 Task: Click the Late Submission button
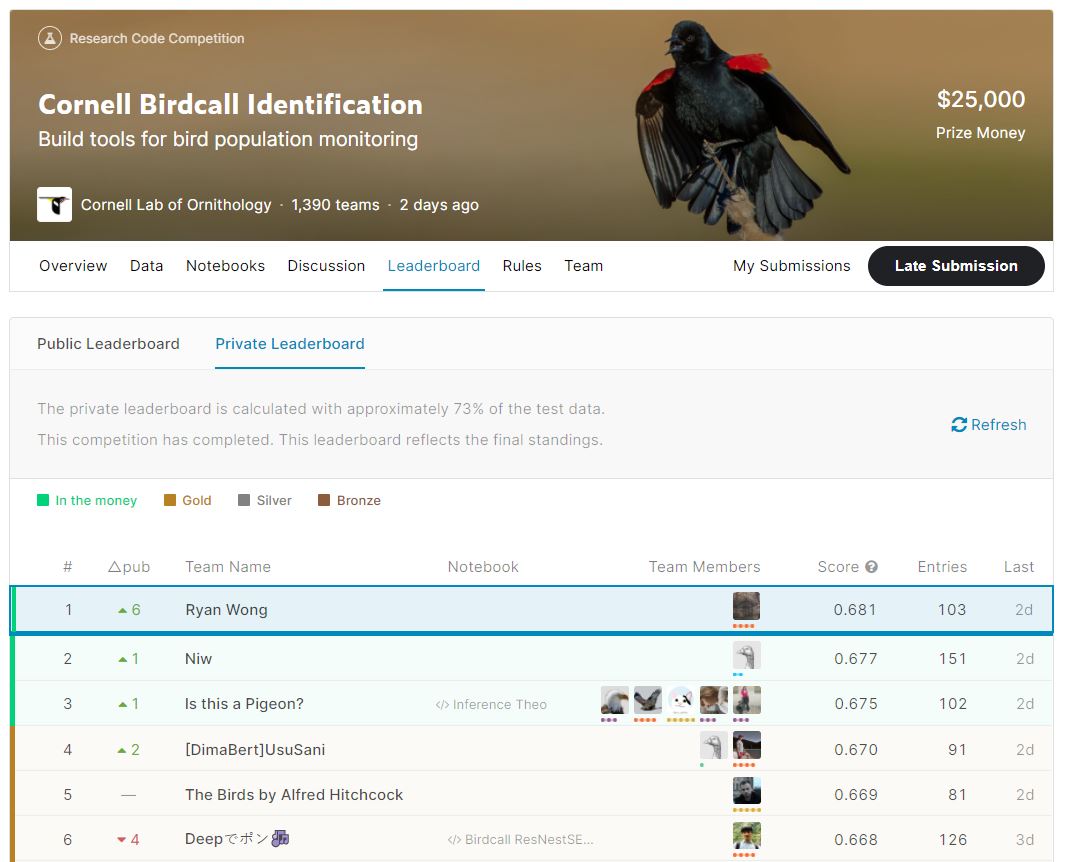pyautogui.click(x=956, y=266)
